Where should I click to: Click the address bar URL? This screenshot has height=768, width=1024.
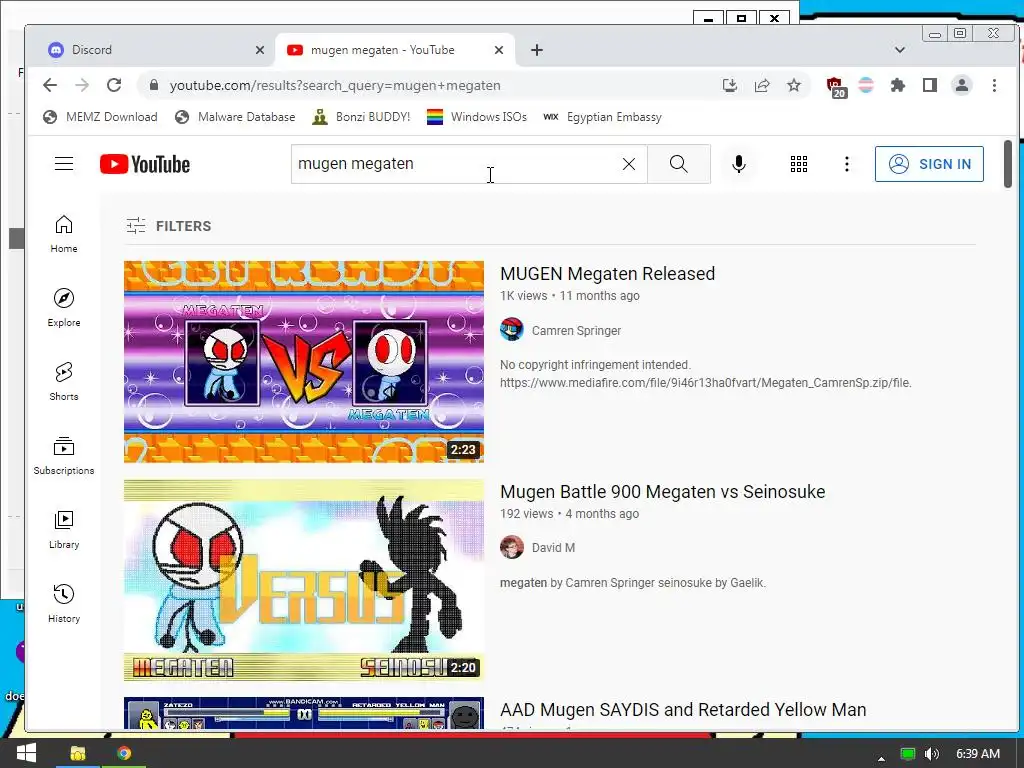[335, 86]
